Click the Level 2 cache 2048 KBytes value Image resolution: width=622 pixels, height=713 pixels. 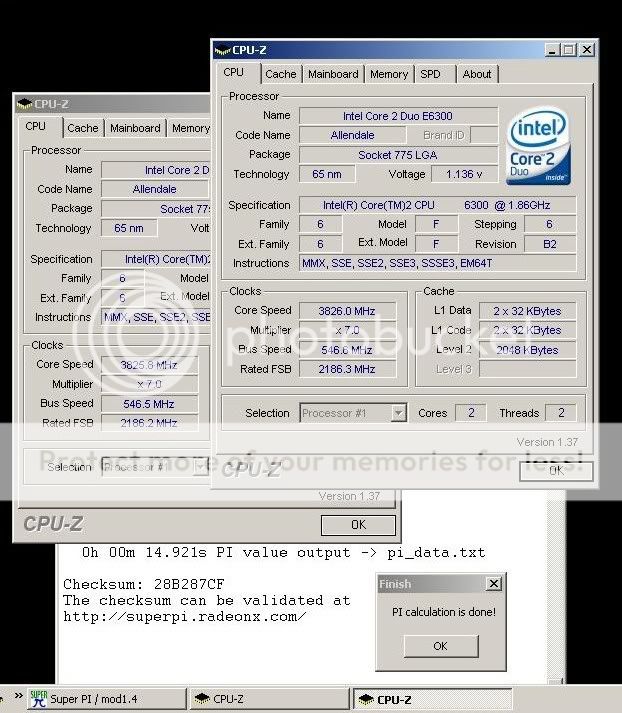pos(527,350)
